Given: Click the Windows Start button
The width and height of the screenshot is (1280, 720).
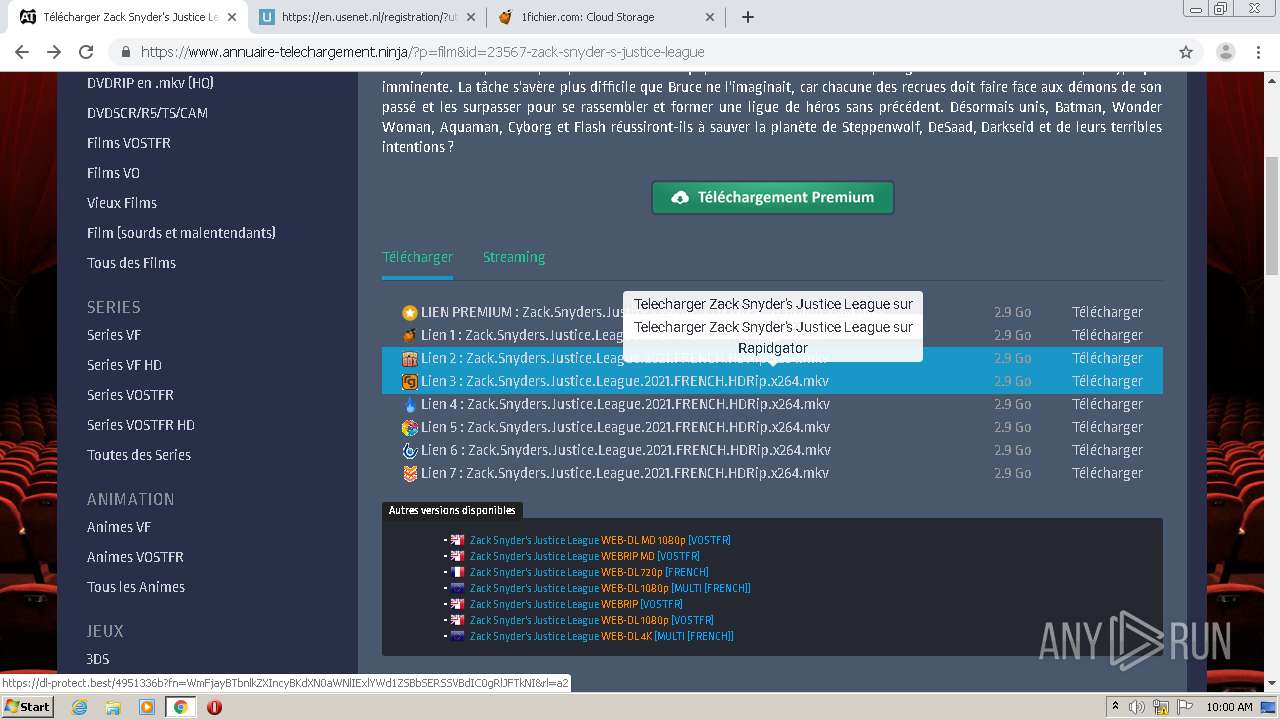Looking at the screenshot, I should [x=27, y=707].
